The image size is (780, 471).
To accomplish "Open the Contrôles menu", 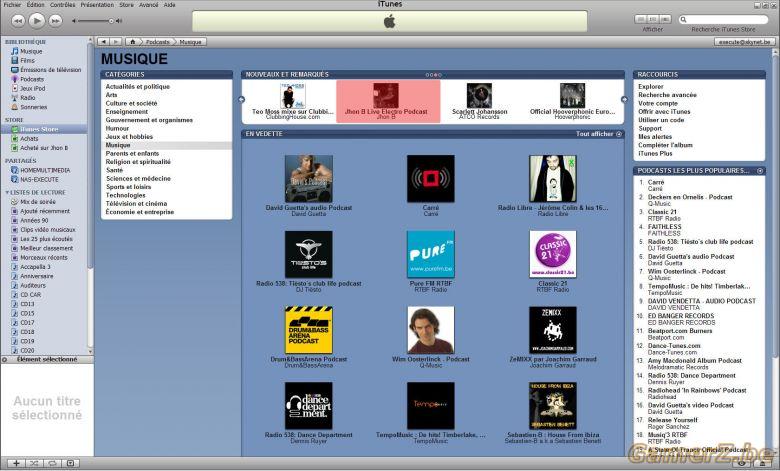I will [63, 4].
